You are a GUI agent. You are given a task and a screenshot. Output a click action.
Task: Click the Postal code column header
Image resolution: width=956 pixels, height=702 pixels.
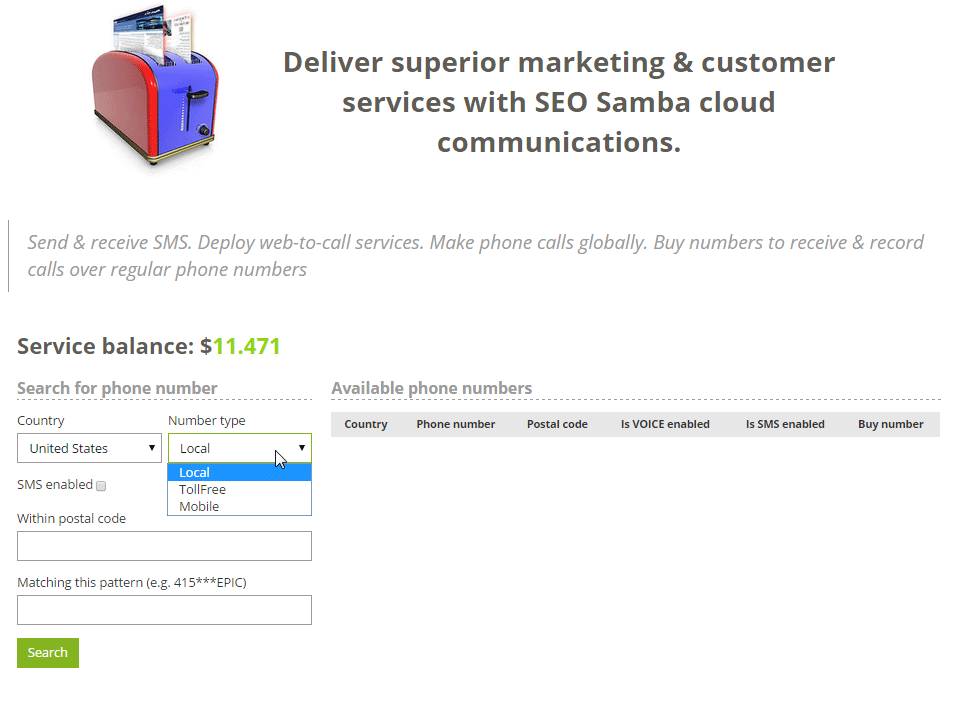tap(557, 424)
